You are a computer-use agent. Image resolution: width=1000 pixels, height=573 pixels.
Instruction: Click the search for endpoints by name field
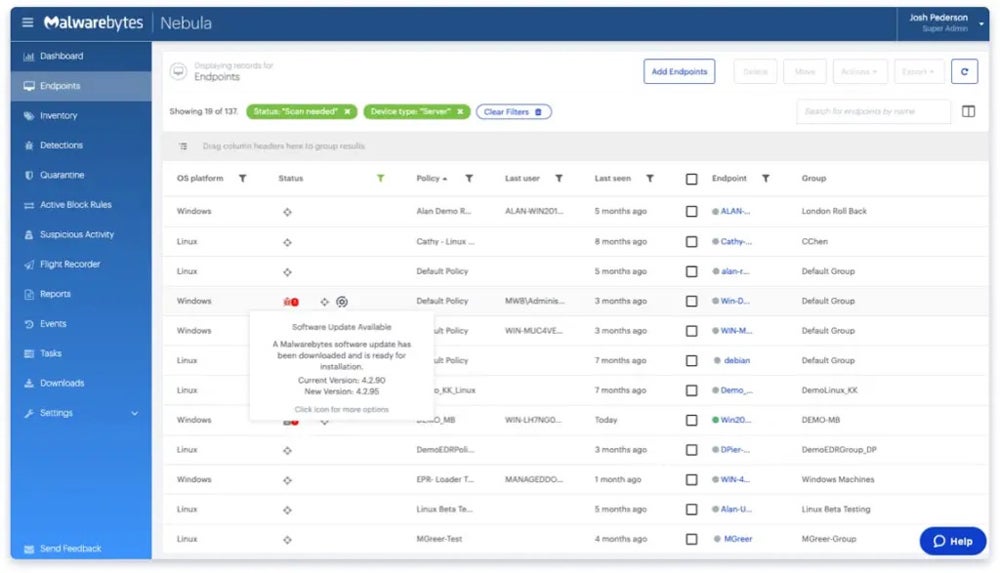(872, 112)
